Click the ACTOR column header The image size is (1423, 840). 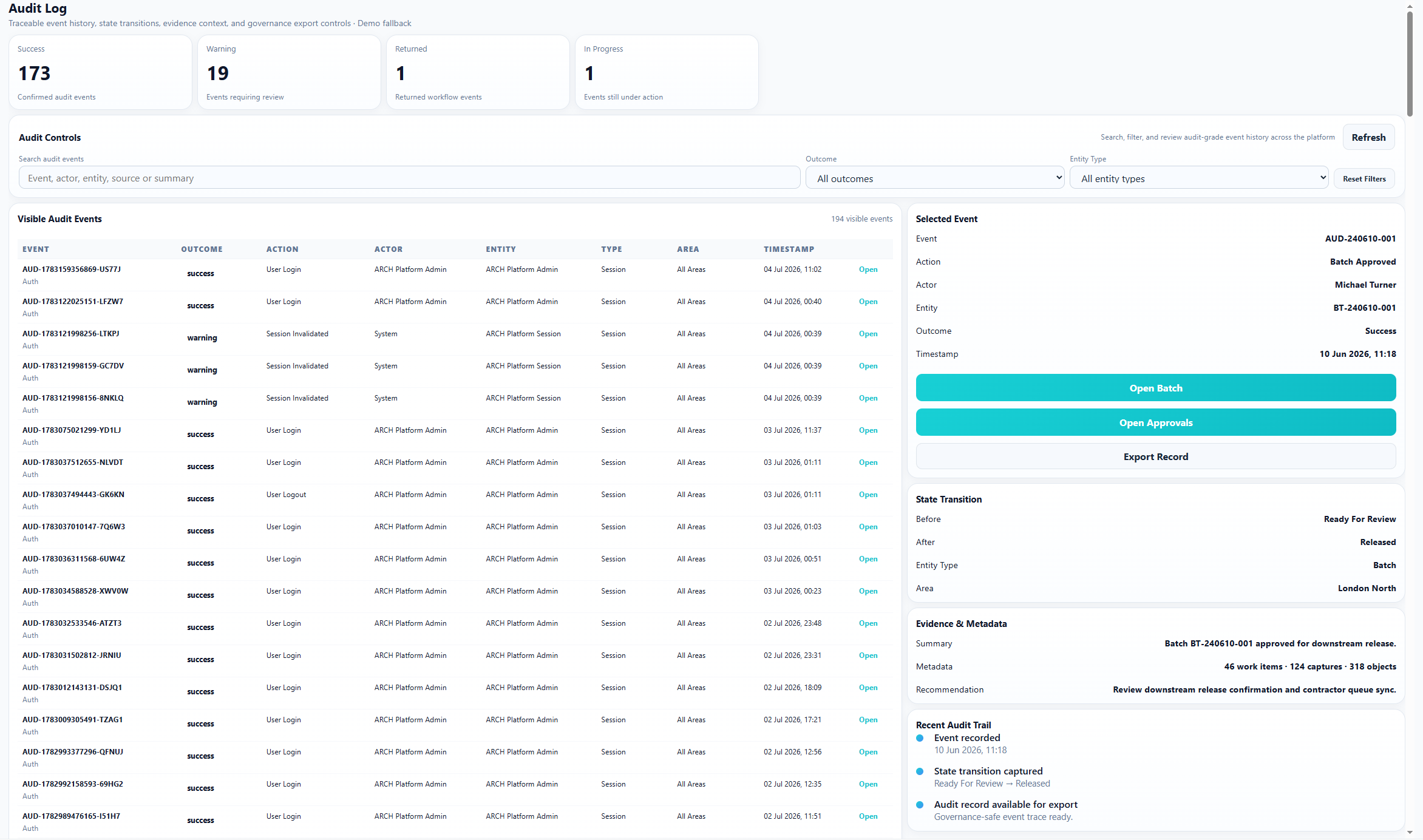389,249
